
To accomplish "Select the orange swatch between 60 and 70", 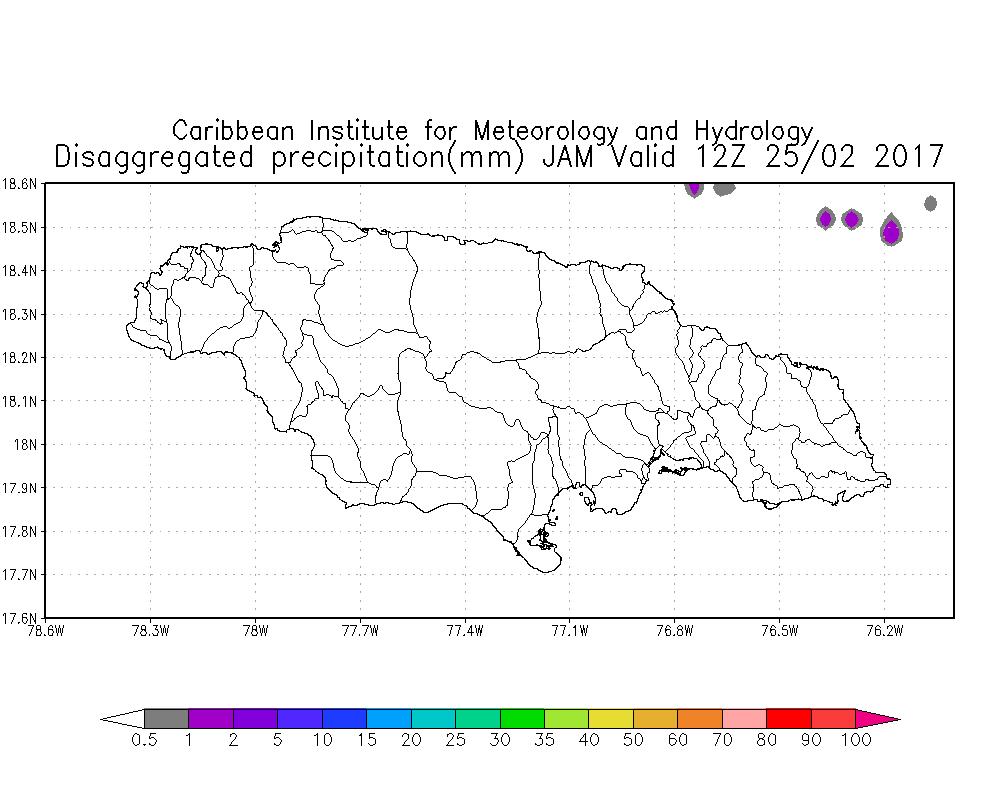I will pos(700,718).
